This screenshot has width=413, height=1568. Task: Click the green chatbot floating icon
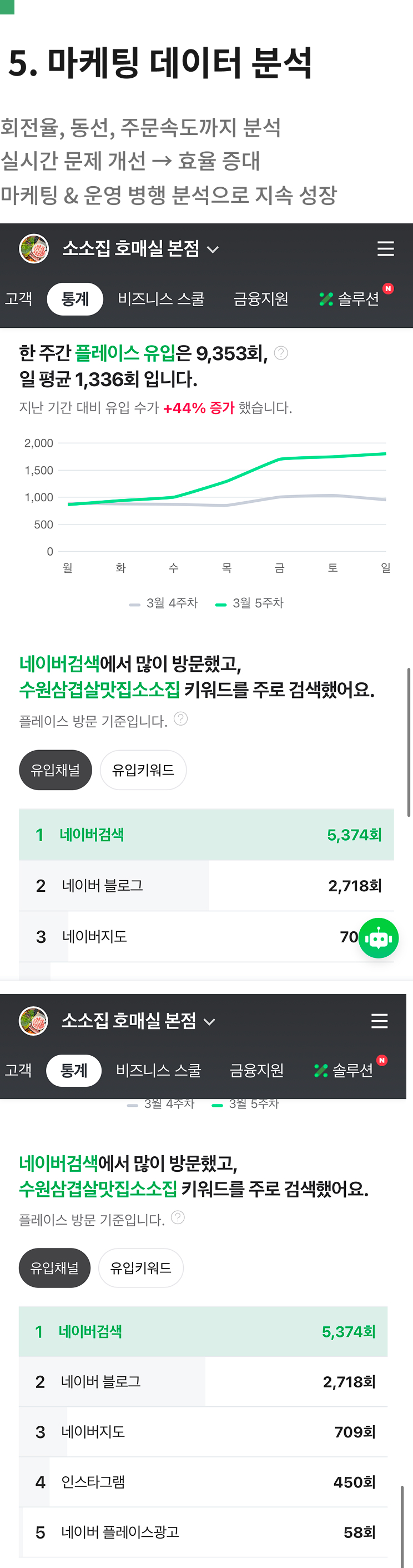pyautogui.click(x=379, y=938)
